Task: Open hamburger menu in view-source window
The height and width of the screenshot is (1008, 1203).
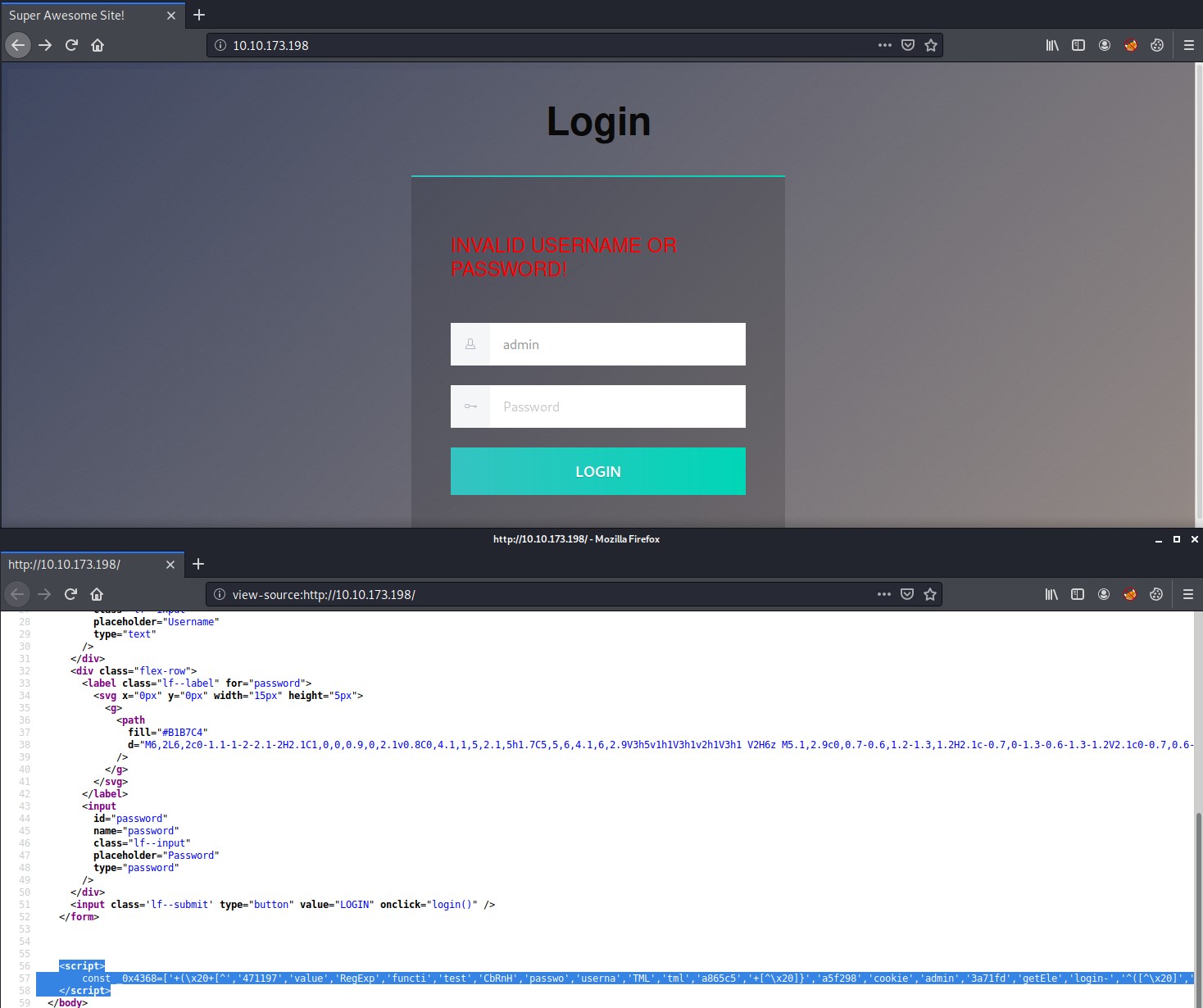Action: pyautogui.click(x=1188, y=594)
